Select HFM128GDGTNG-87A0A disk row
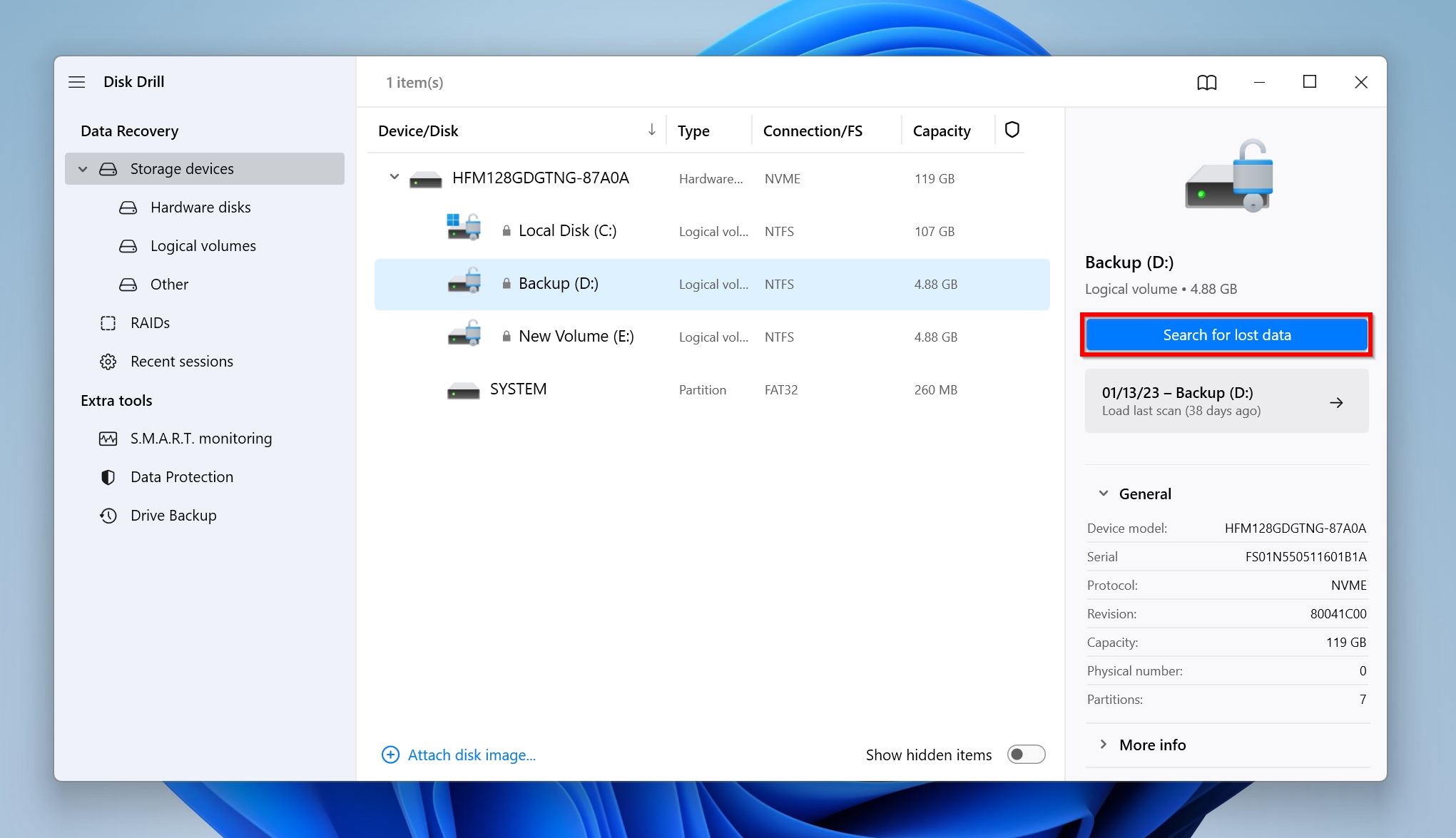Viewport: 1456px width, 838px height. pyautogui.click(x=712, y=178)
